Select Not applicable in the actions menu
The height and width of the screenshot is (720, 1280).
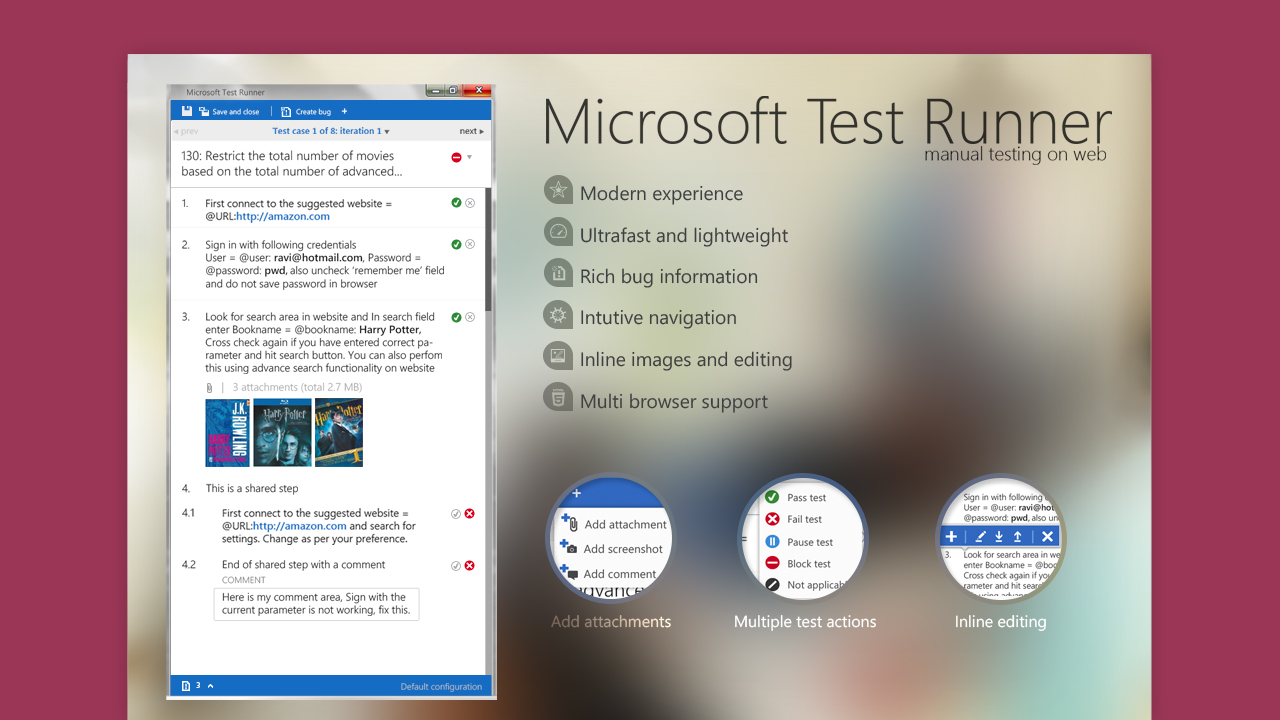point(806,585)
